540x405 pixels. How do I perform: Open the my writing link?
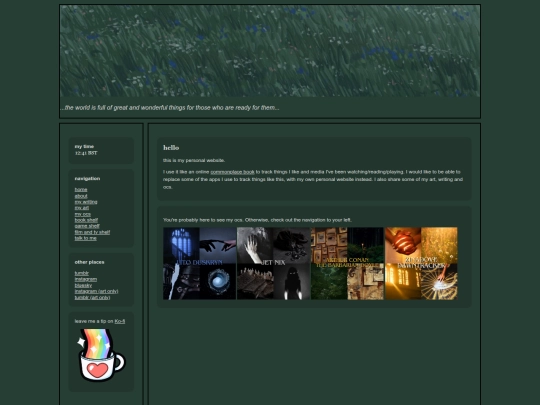(x=86, y=202)
